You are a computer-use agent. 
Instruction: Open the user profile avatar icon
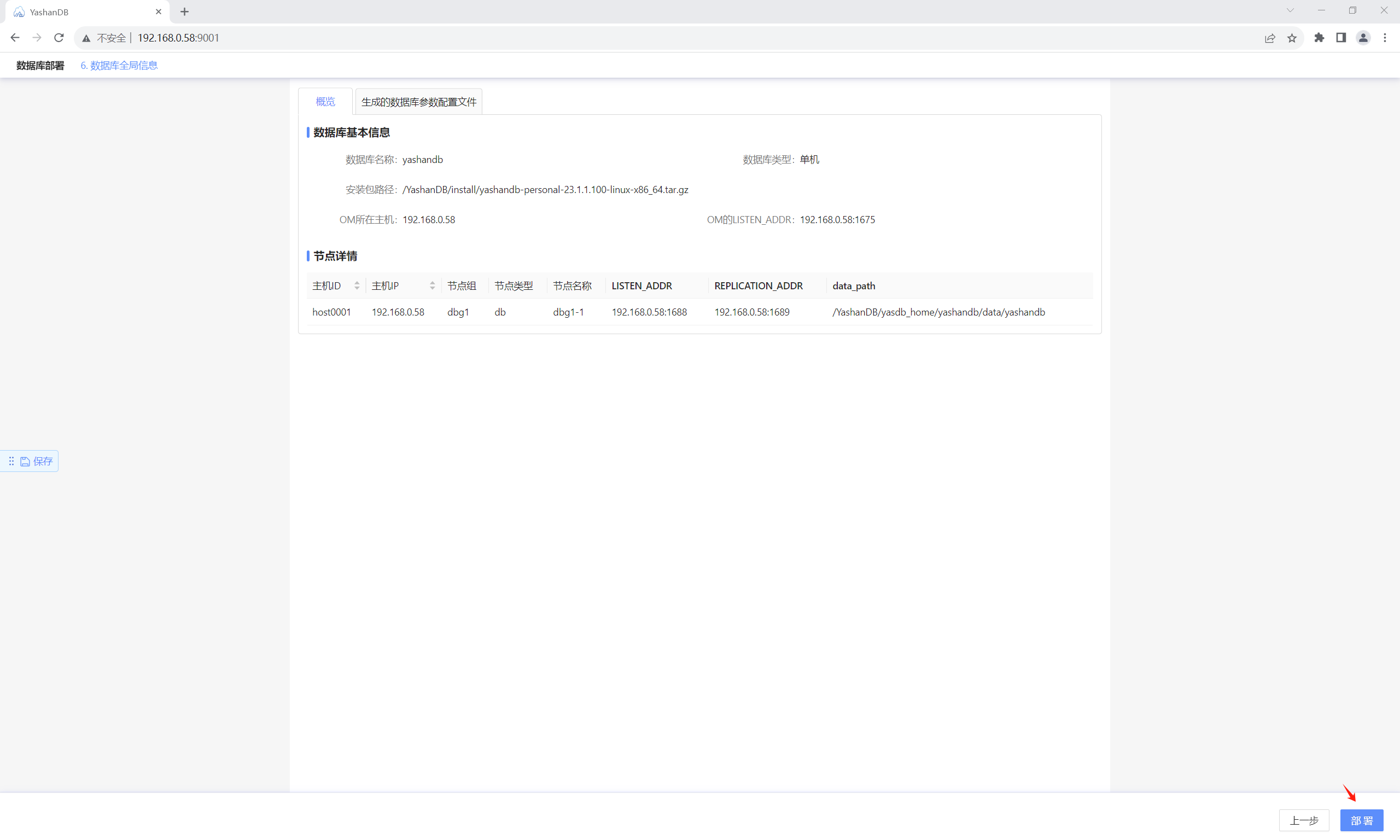pos(1363,38)
